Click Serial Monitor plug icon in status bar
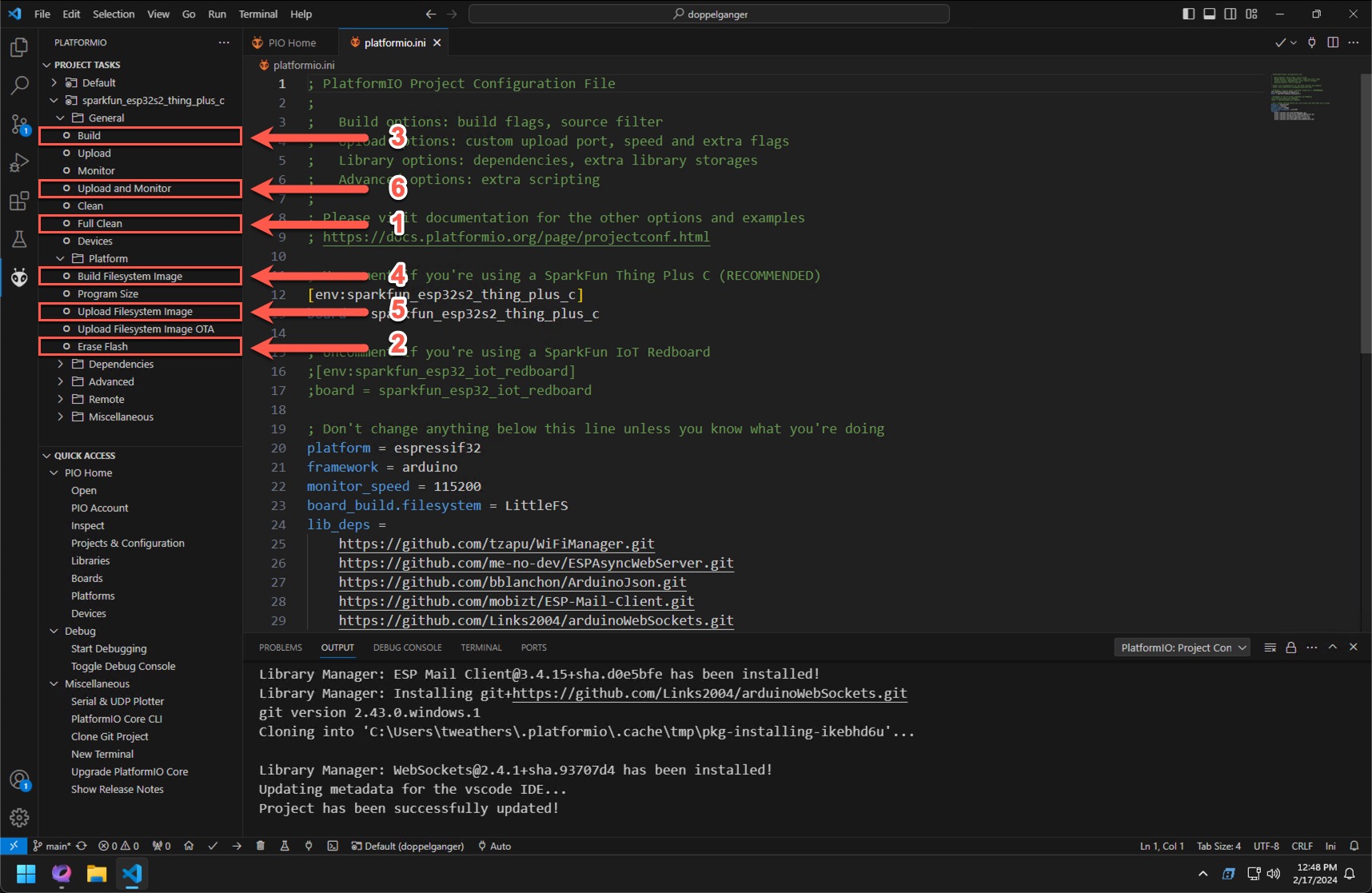Screen dimensions: 1372x893 pos(309,846)
